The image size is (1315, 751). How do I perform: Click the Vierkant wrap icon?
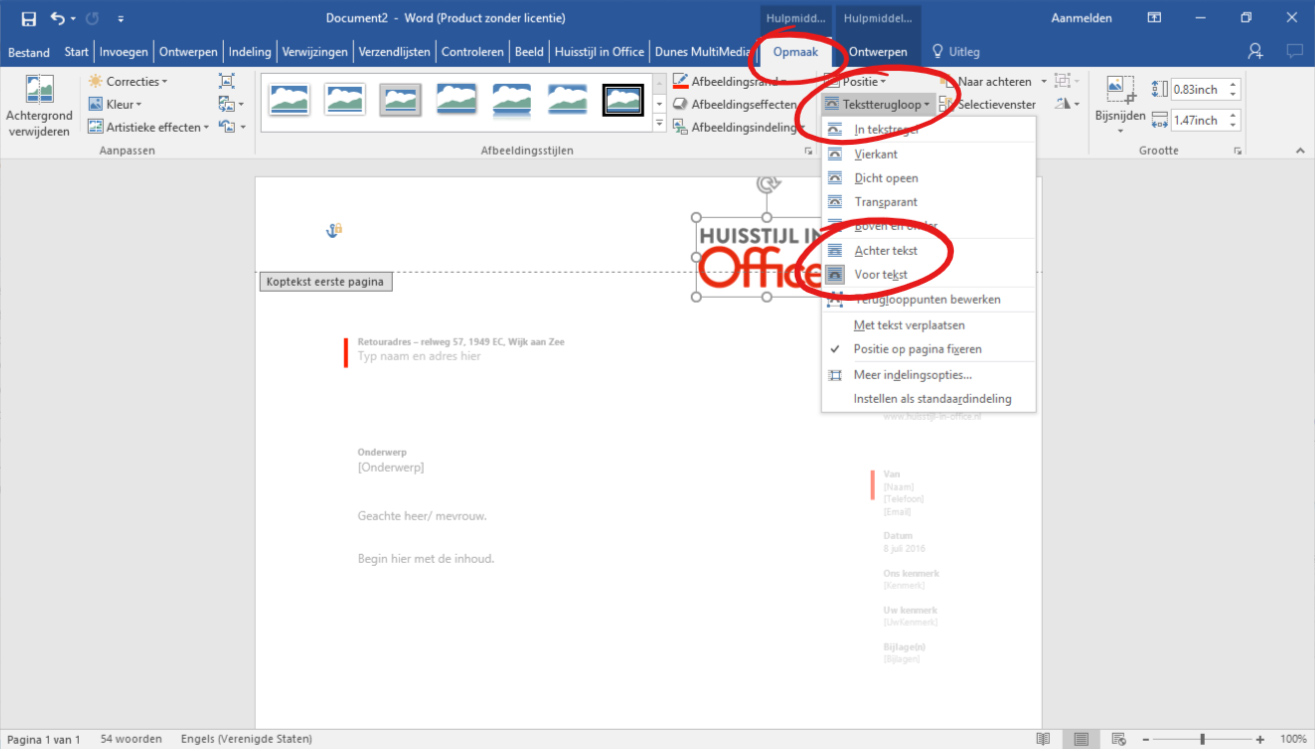834,154
